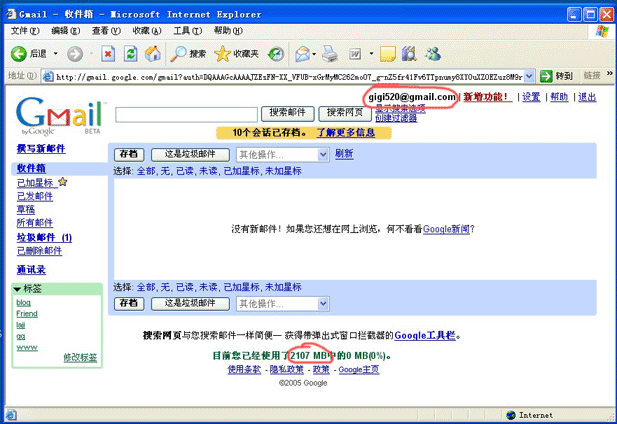Image resolution: width=617 pixels, height=424 pixels.
Task: Click the 刷新 refresh link
Action: pos(344,154)
